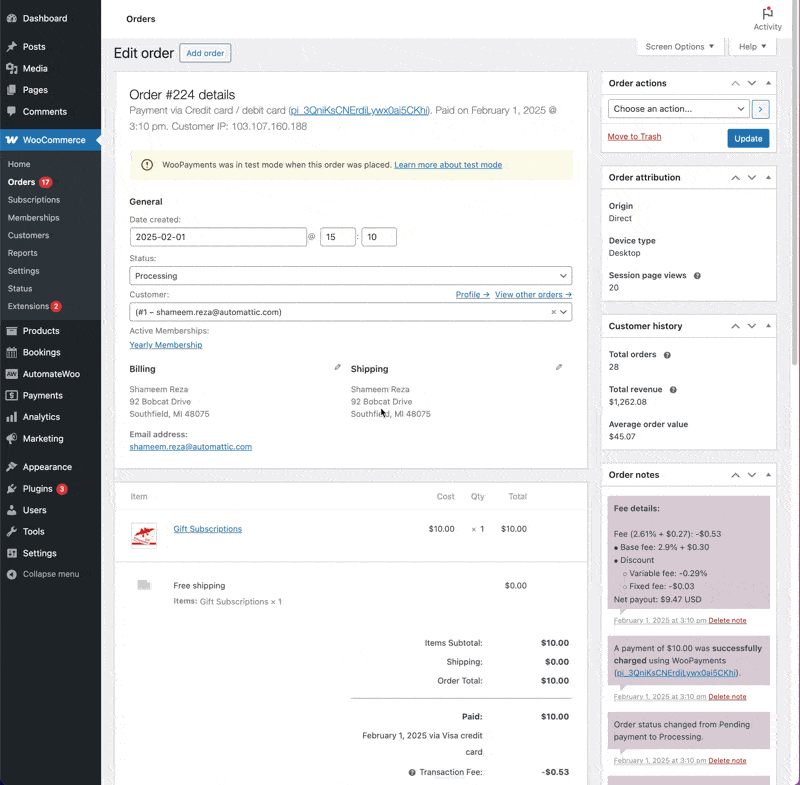Run the chosen order action arrow button

click(x=760, y=109)
